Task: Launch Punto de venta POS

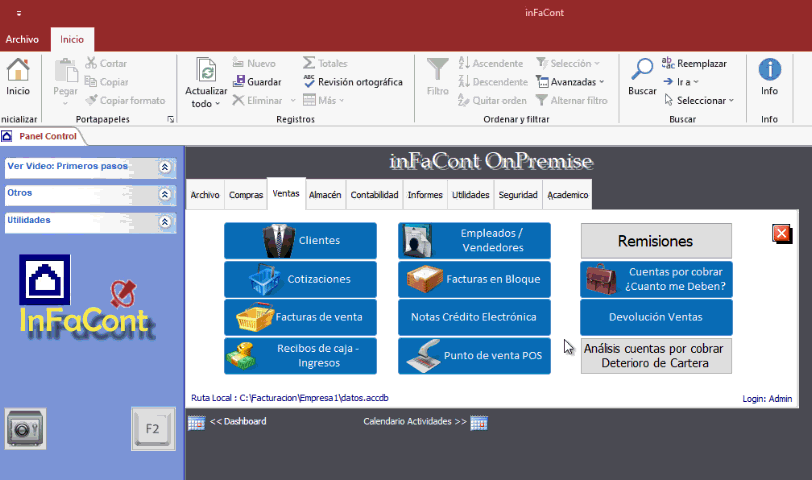Action: (x=474, y=356)
